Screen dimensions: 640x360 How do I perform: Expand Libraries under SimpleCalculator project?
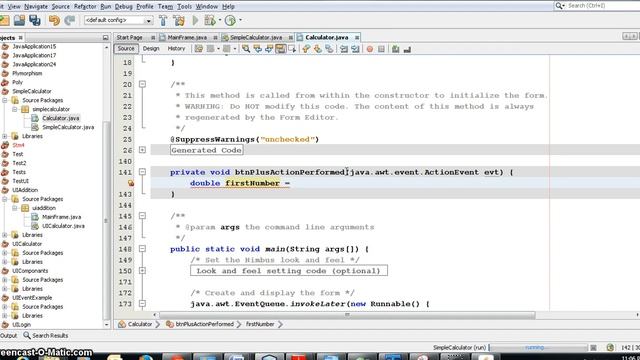(5, 136)
